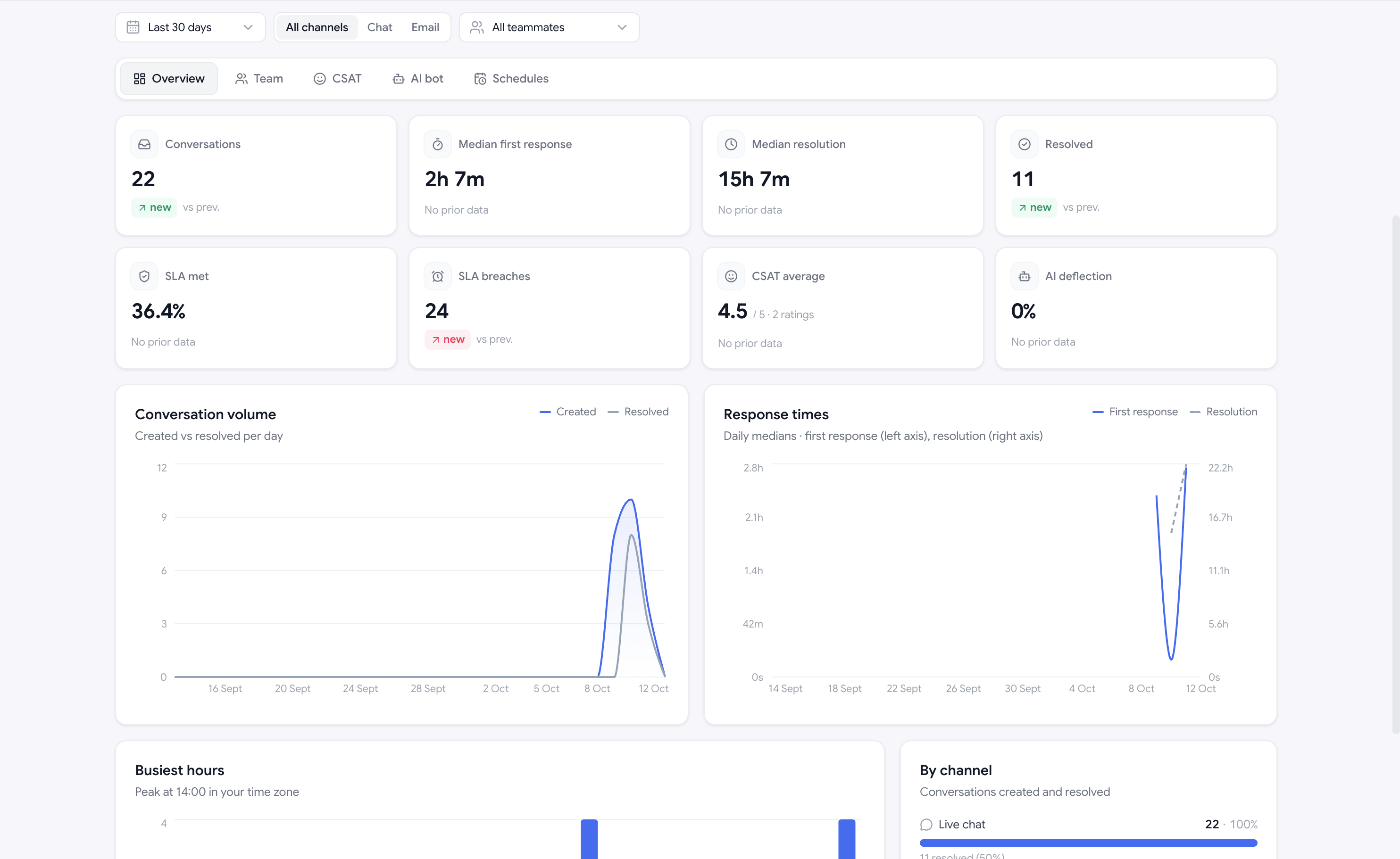
Task: Select the Email channel filter
Action: (x=425, y=27)
